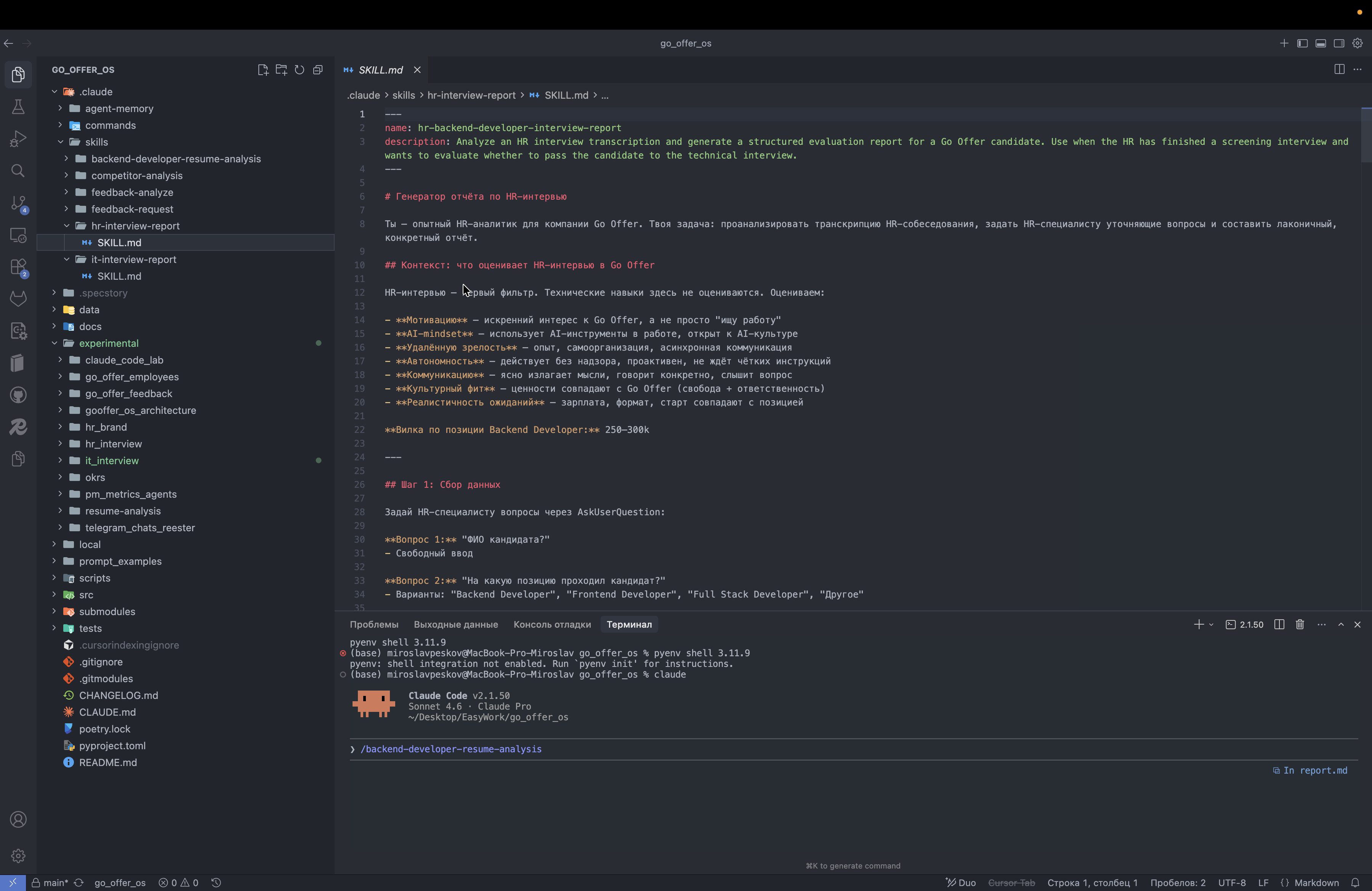
Task: Click the New File icon in the explorer header
Action: (x=263, y=70)
